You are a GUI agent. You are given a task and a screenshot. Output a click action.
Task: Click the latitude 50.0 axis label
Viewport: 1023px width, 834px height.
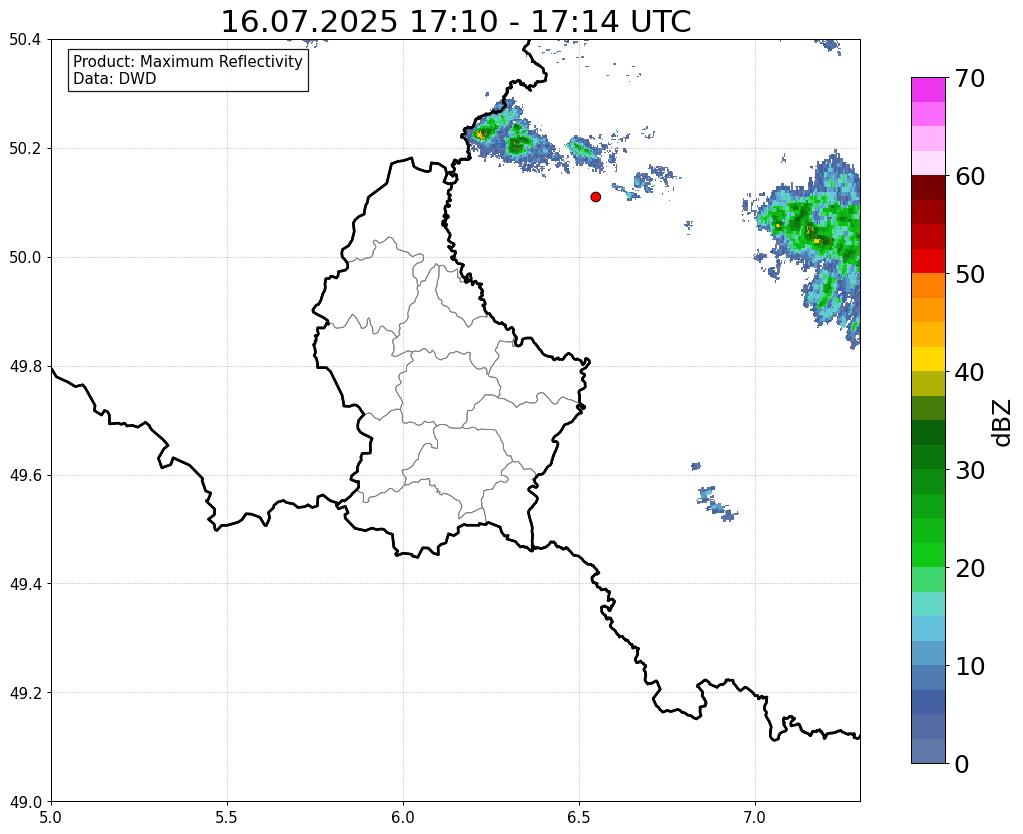tap(25, 258)
